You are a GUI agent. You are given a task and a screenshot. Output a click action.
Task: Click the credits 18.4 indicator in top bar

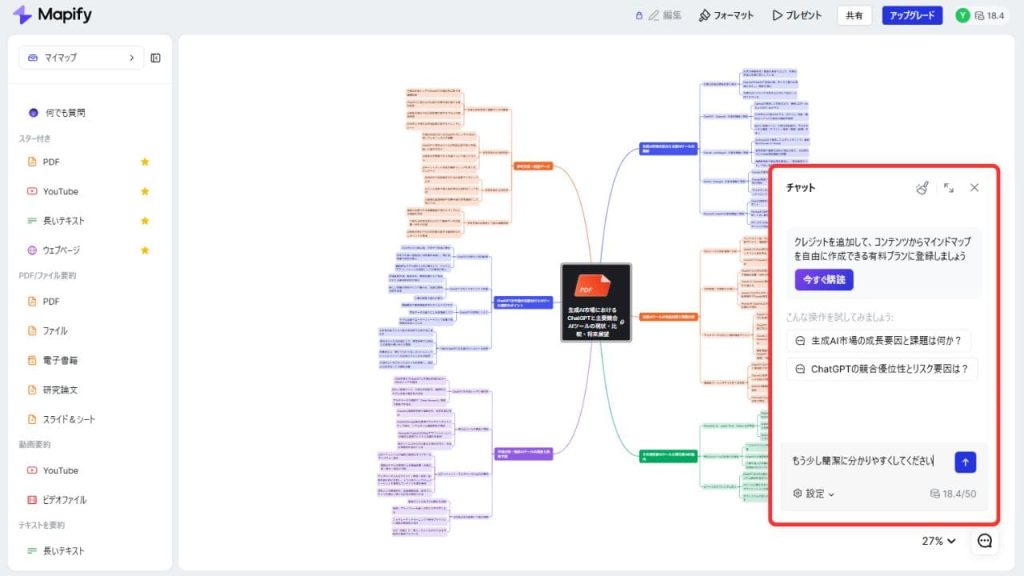(990, 16)
